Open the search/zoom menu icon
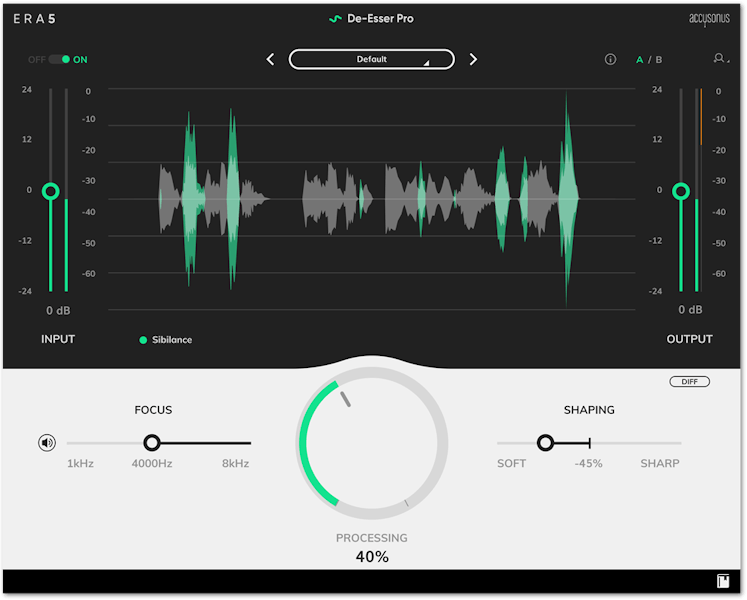Viewport: 747px width, 600px height. tap(720, 58)
